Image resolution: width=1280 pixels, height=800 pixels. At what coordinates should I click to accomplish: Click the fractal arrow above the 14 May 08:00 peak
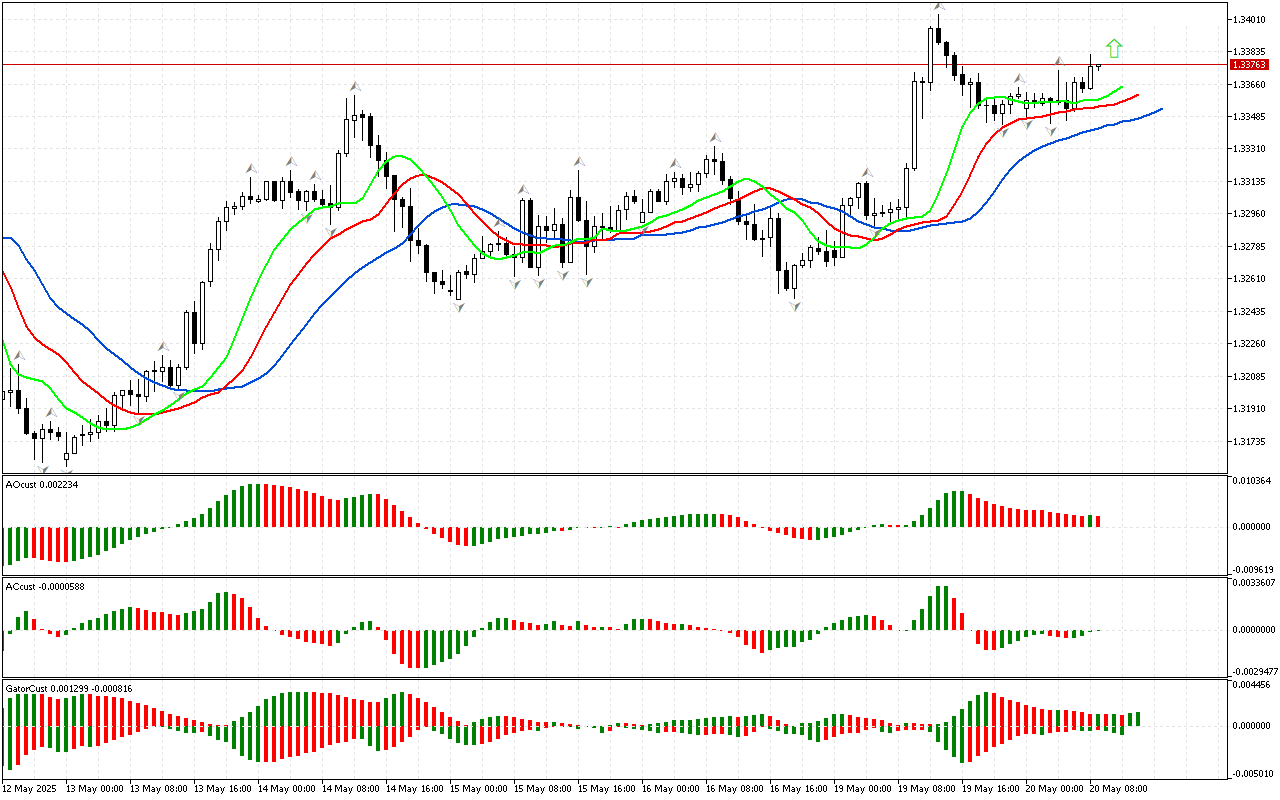coord(354,88)
